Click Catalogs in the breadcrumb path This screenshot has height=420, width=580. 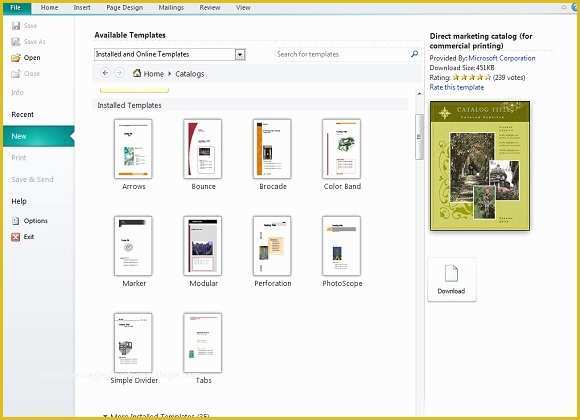[190, 74]
